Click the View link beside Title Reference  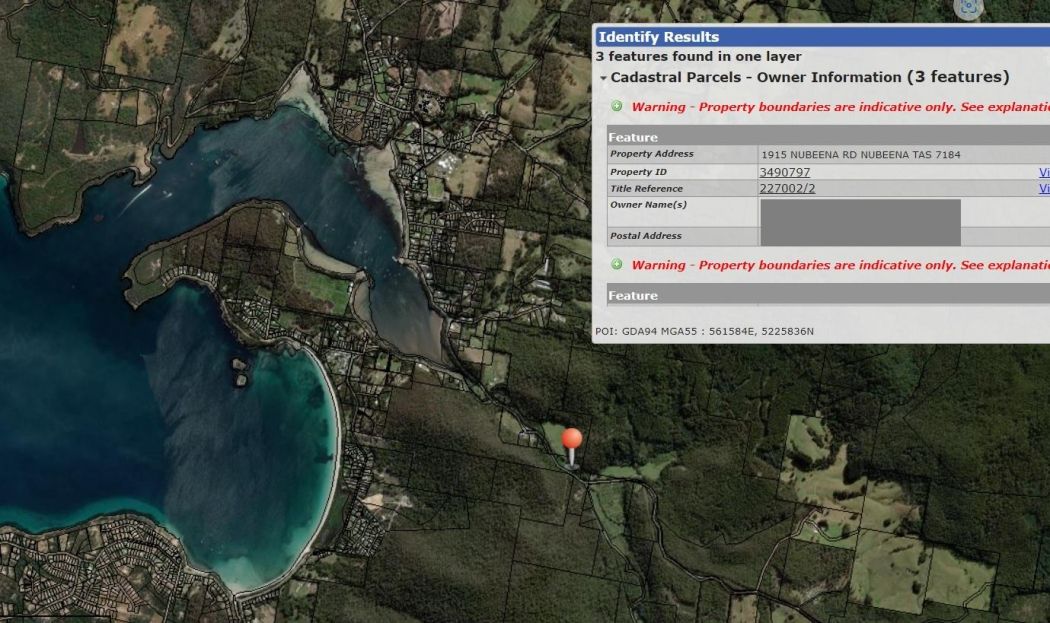[1045, 188]
